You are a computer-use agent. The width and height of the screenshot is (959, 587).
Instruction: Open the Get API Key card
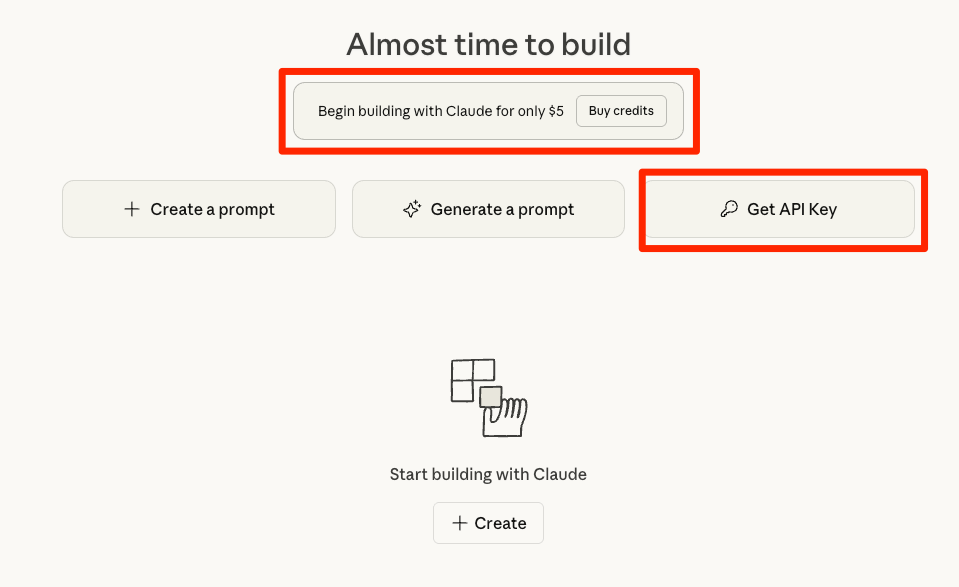click(778, 209)
